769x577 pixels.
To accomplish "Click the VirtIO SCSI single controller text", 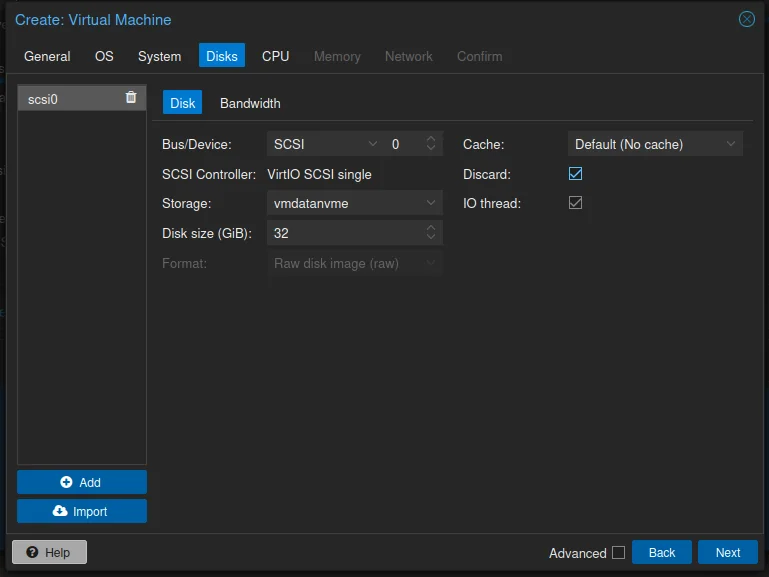I will point(319,175).
